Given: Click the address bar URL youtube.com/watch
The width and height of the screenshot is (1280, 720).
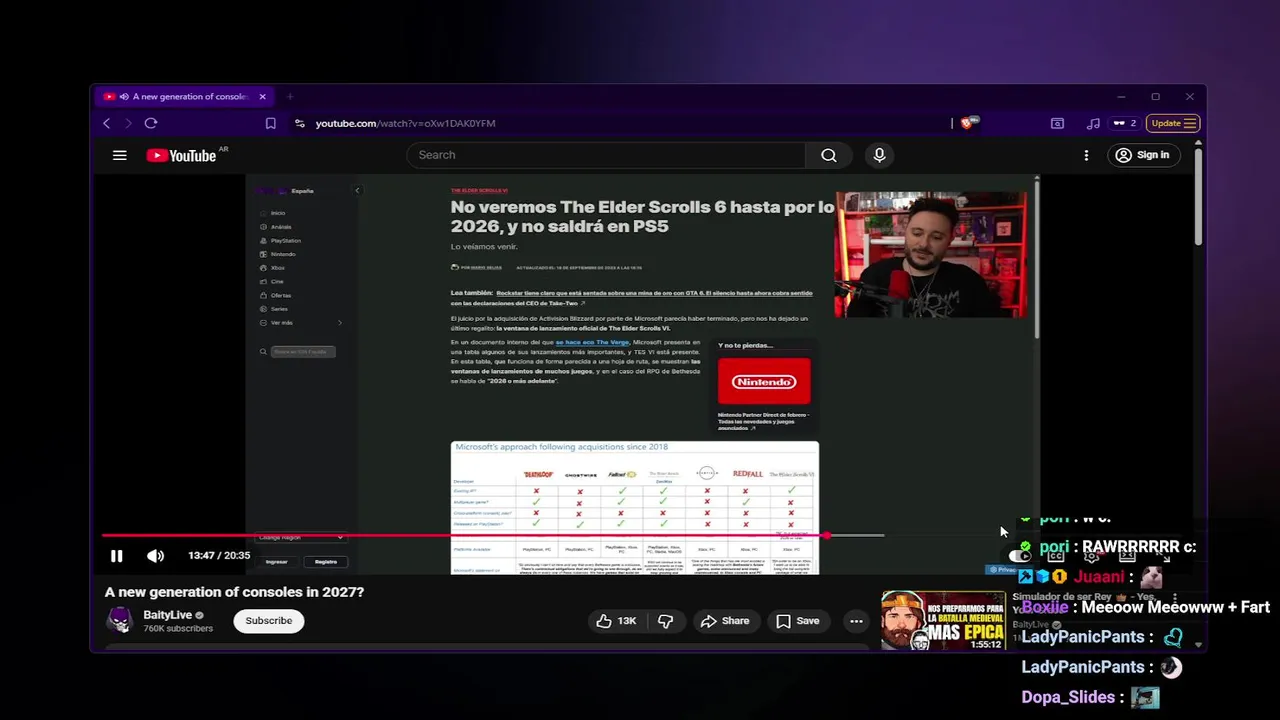Looking at the screenshot, I should tap(405, 123).
